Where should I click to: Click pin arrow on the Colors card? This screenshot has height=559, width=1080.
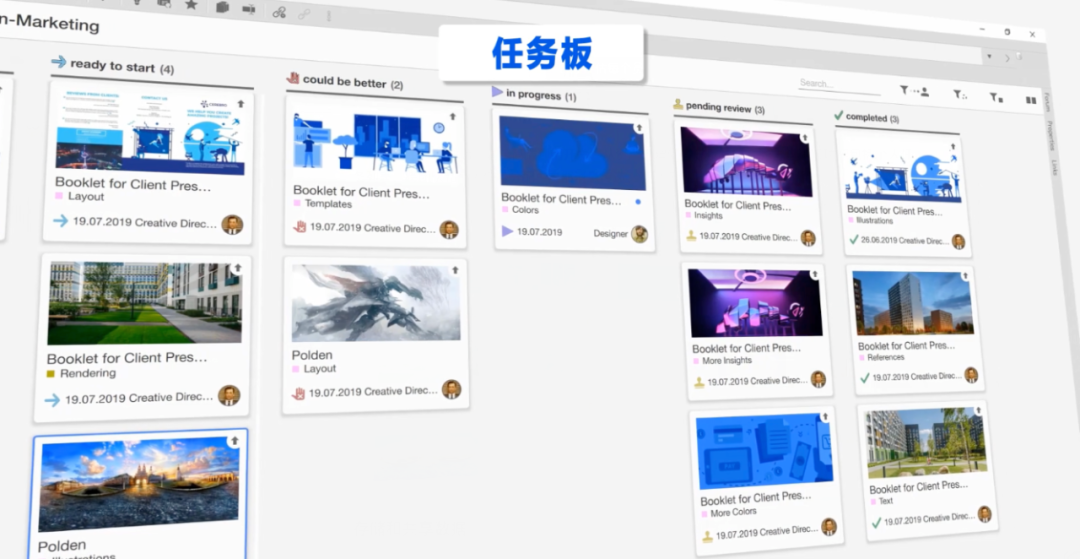click(638, 128)
